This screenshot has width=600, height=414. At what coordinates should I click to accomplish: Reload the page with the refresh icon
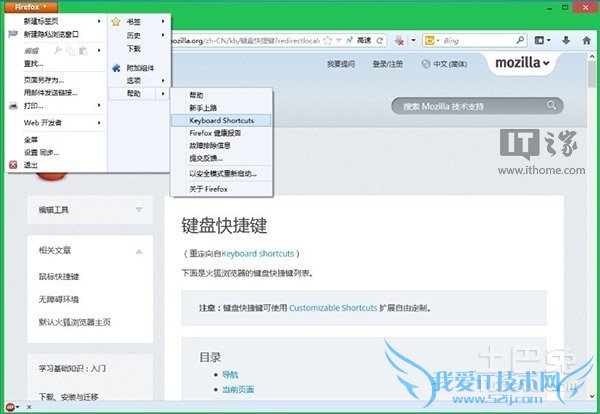(x=380, y=40)
